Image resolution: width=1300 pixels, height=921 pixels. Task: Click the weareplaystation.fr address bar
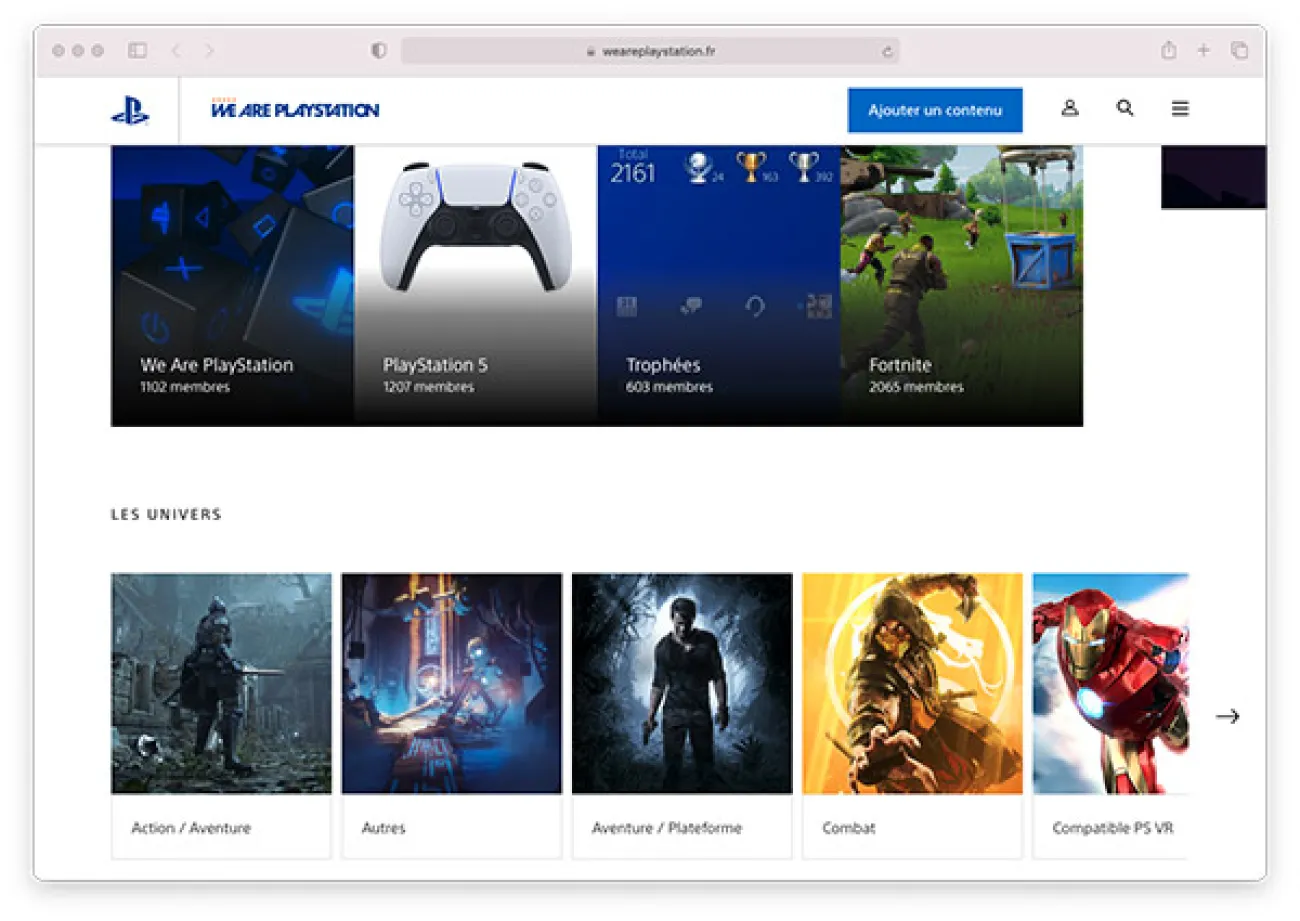650,50
